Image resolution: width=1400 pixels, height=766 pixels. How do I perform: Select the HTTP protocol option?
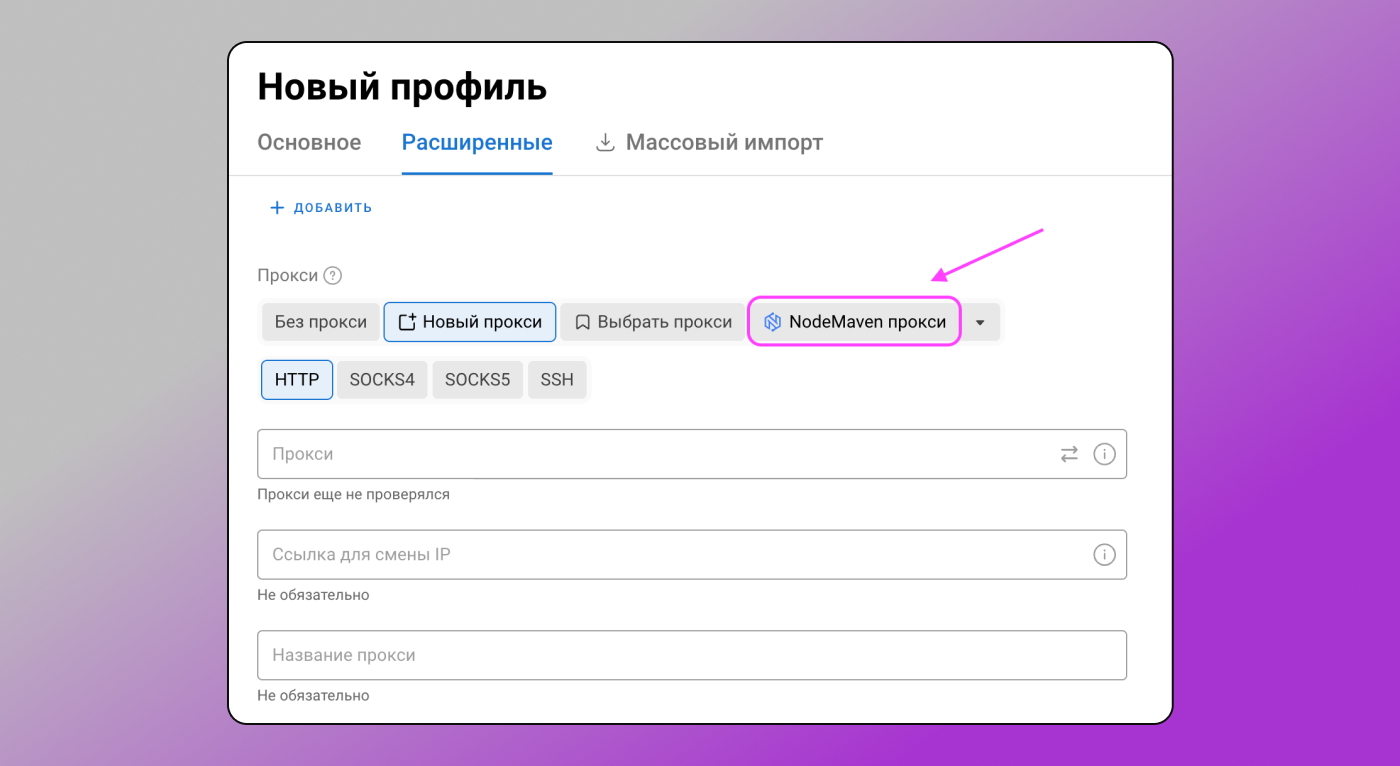click(296, 380)
